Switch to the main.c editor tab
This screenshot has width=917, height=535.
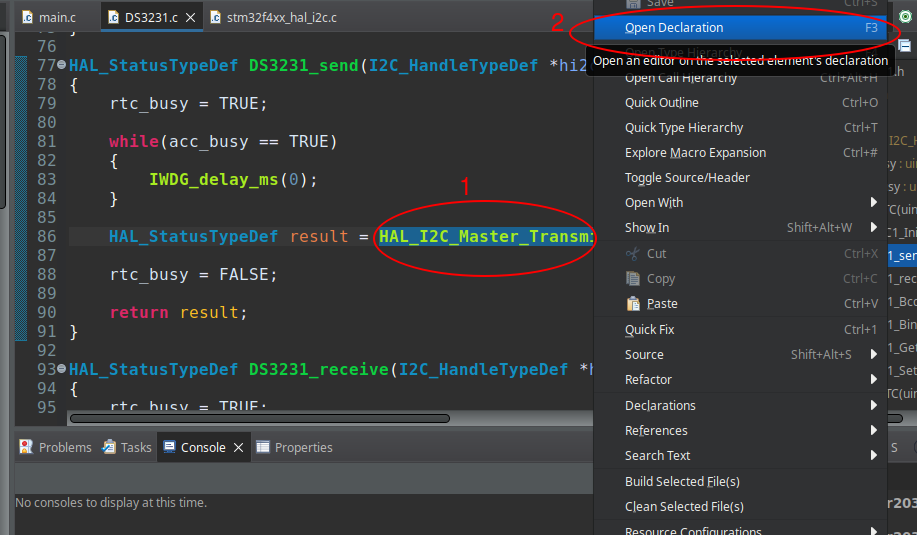(49, 18)
